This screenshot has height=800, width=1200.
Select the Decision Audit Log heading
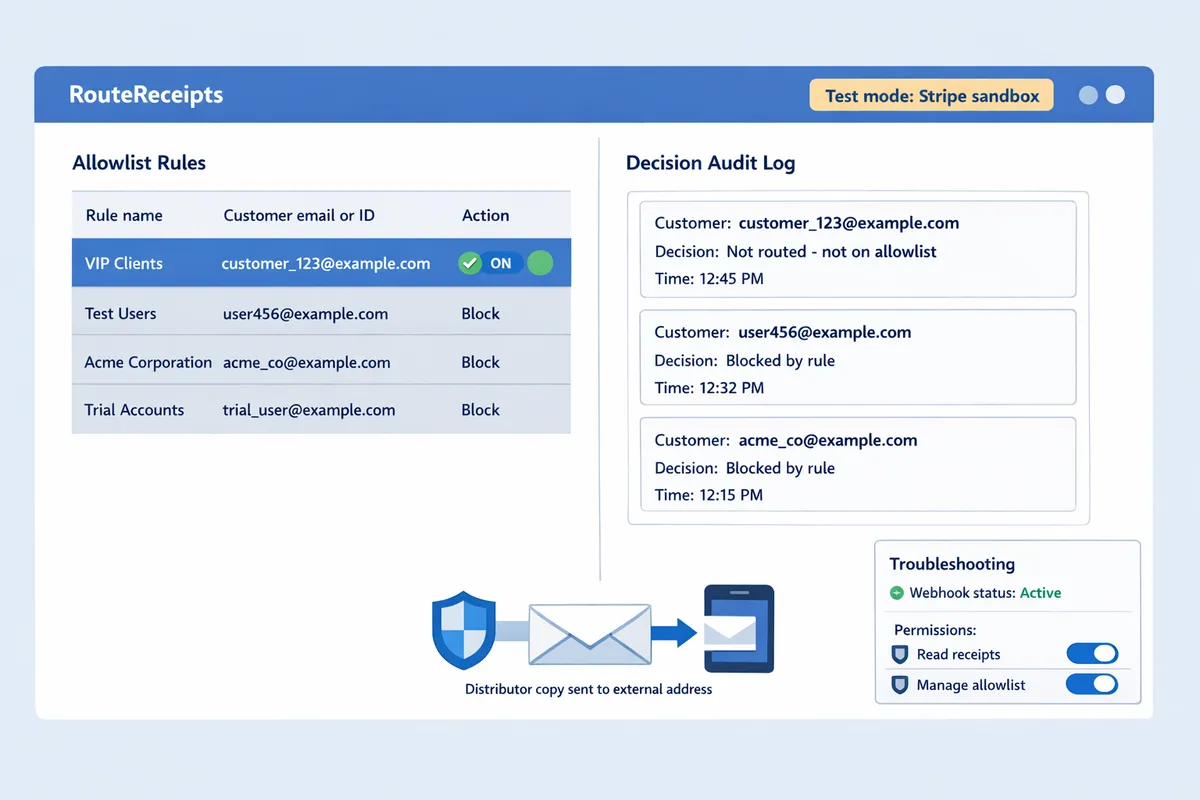(711, 162)
